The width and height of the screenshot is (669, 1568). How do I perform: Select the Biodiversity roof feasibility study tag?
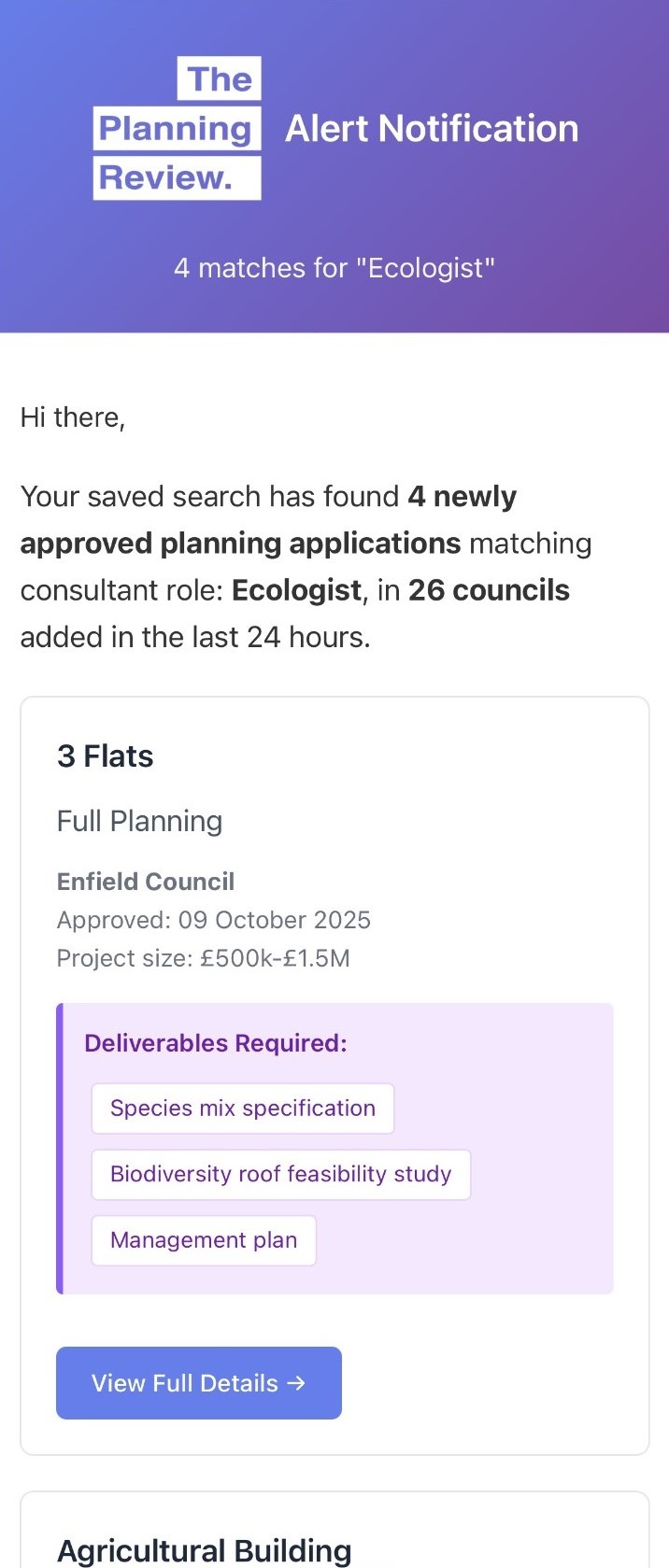pyautogui.click(x=281, y=1175)
